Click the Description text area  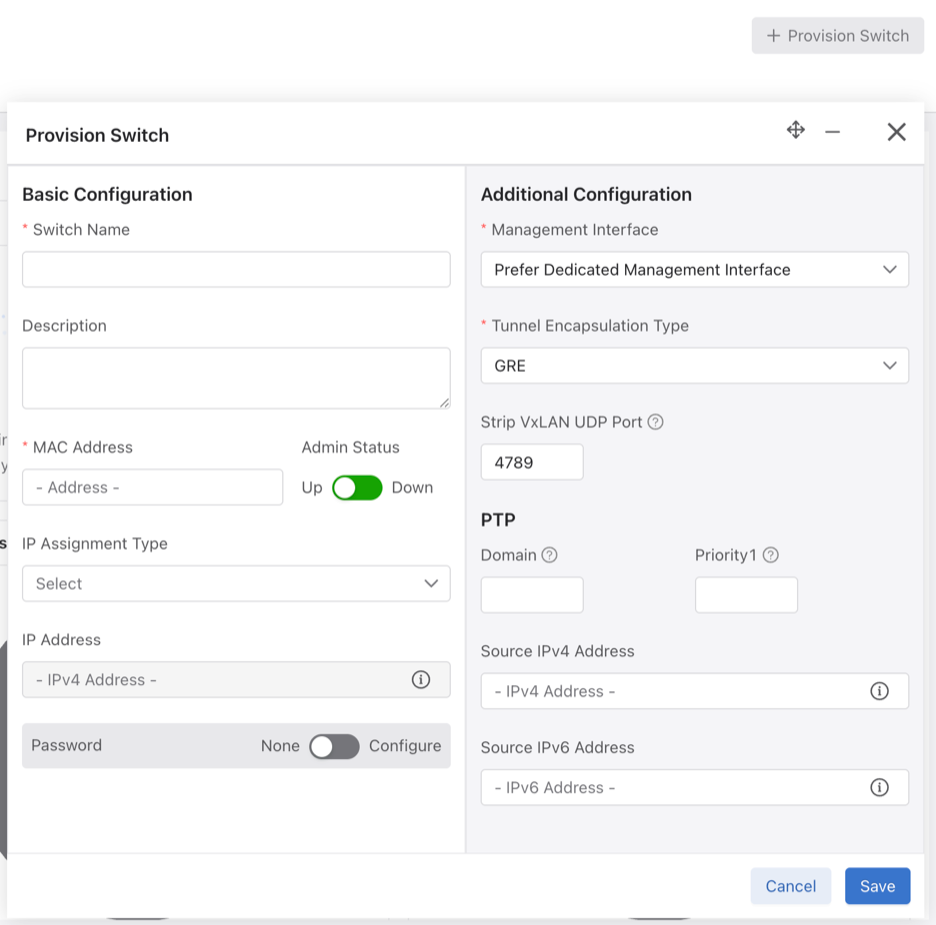[x=236, y=378]
